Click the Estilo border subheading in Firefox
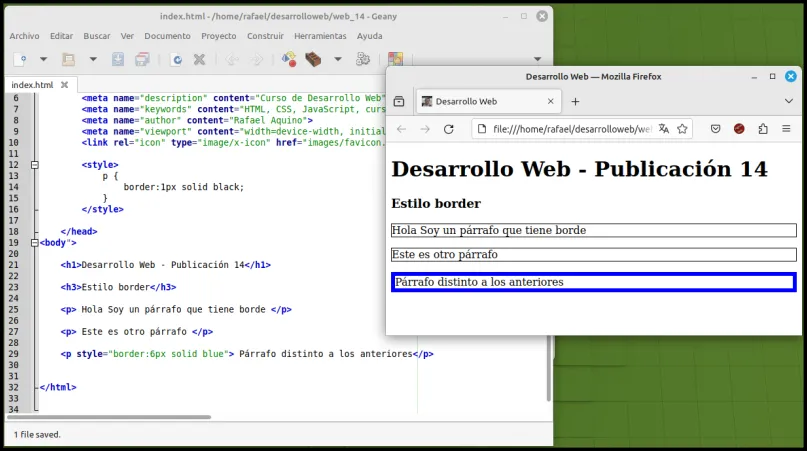This screenshot has height=451, width=807. [x=436, y=204]
